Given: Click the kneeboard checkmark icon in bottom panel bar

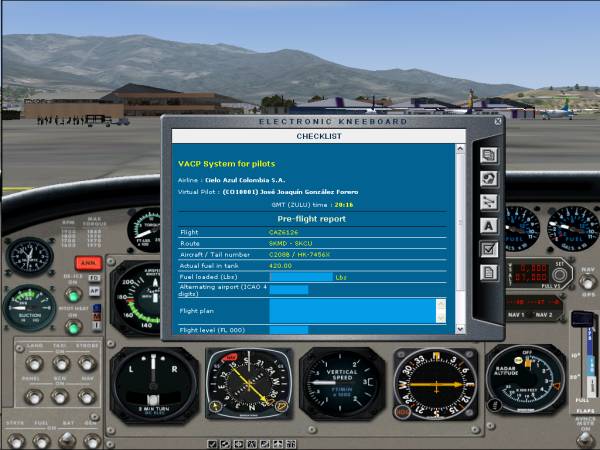Looking at the screenshot, I should pyautogui.click(x=212, y=444).
